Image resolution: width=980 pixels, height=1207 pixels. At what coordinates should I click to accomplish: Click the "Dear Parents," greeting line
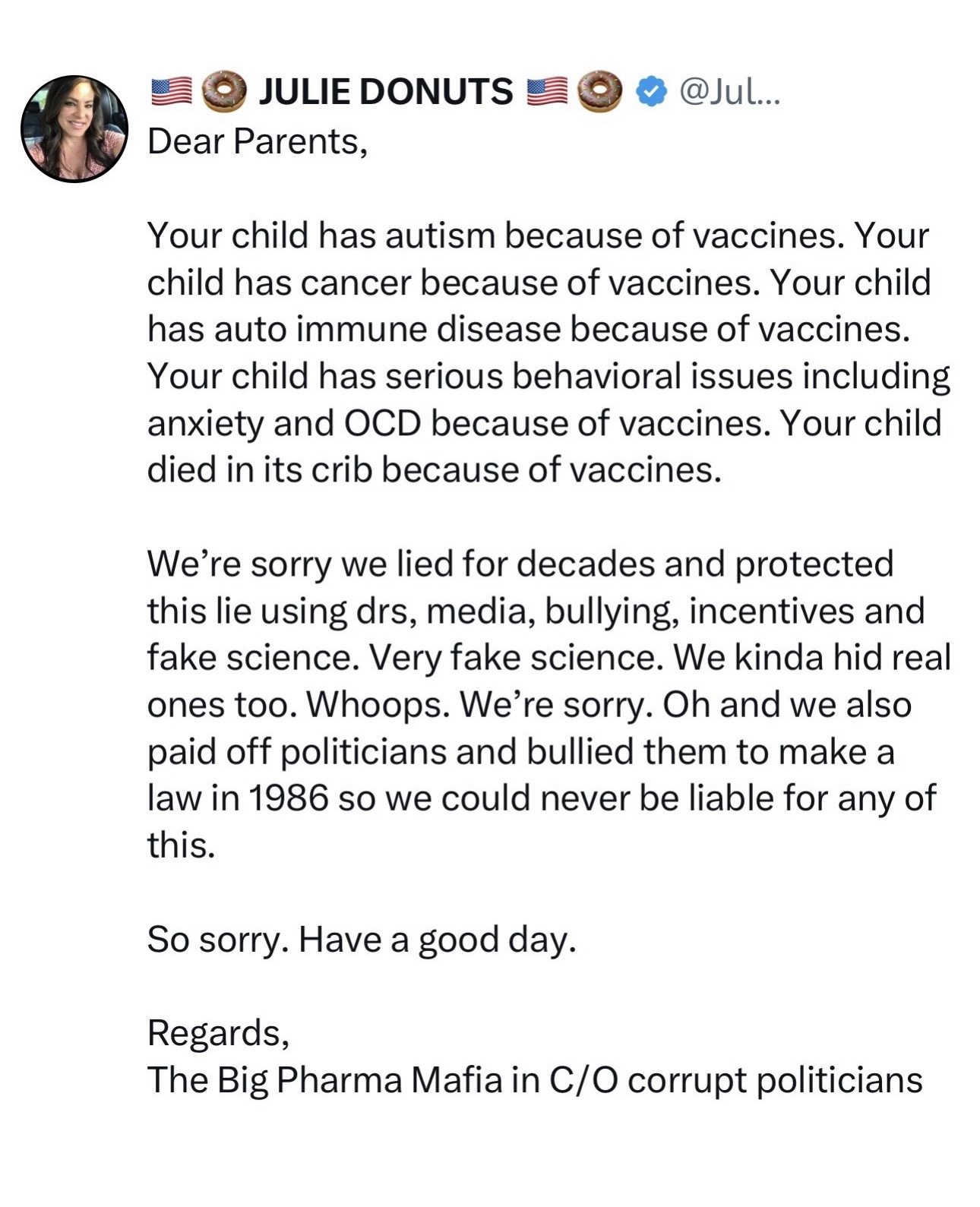tap(258, 141)
